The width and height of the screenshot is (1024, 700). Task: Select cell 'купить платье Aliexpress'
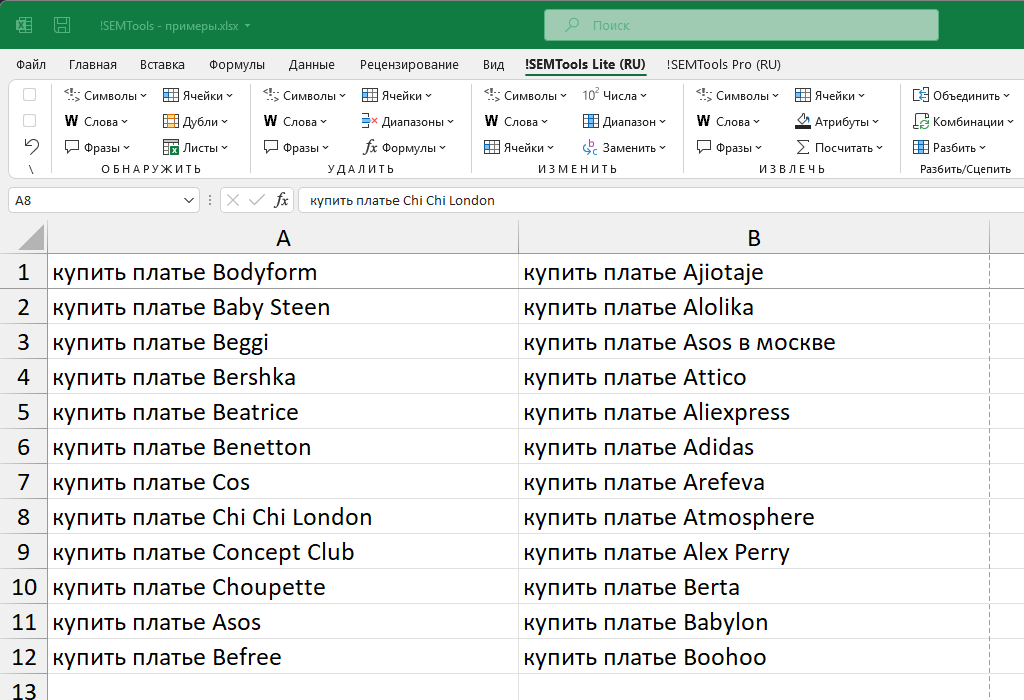click(754, 412)
